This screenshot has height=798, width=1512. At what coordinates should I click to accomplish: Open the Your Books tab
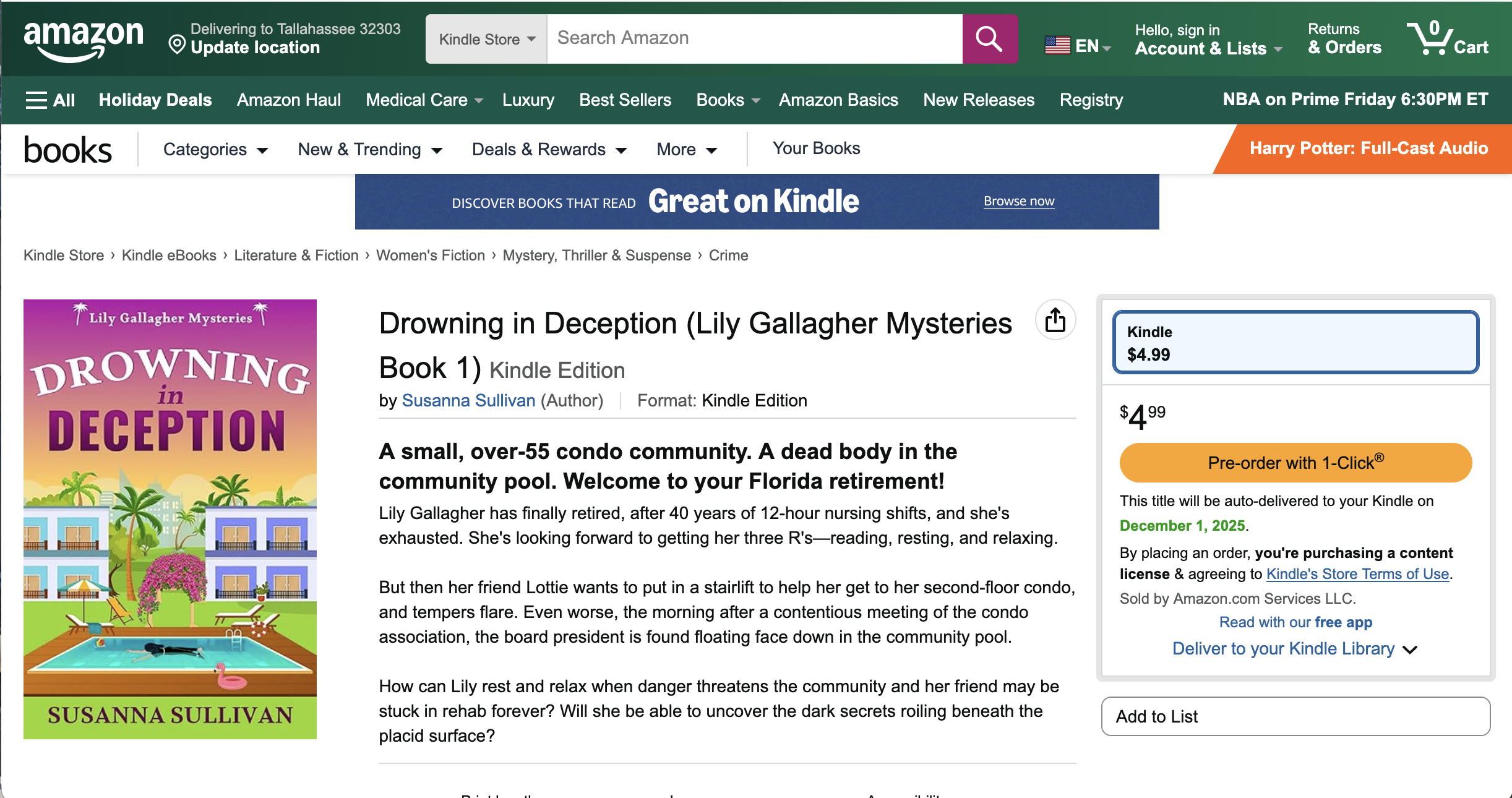[x=816, y=148]
